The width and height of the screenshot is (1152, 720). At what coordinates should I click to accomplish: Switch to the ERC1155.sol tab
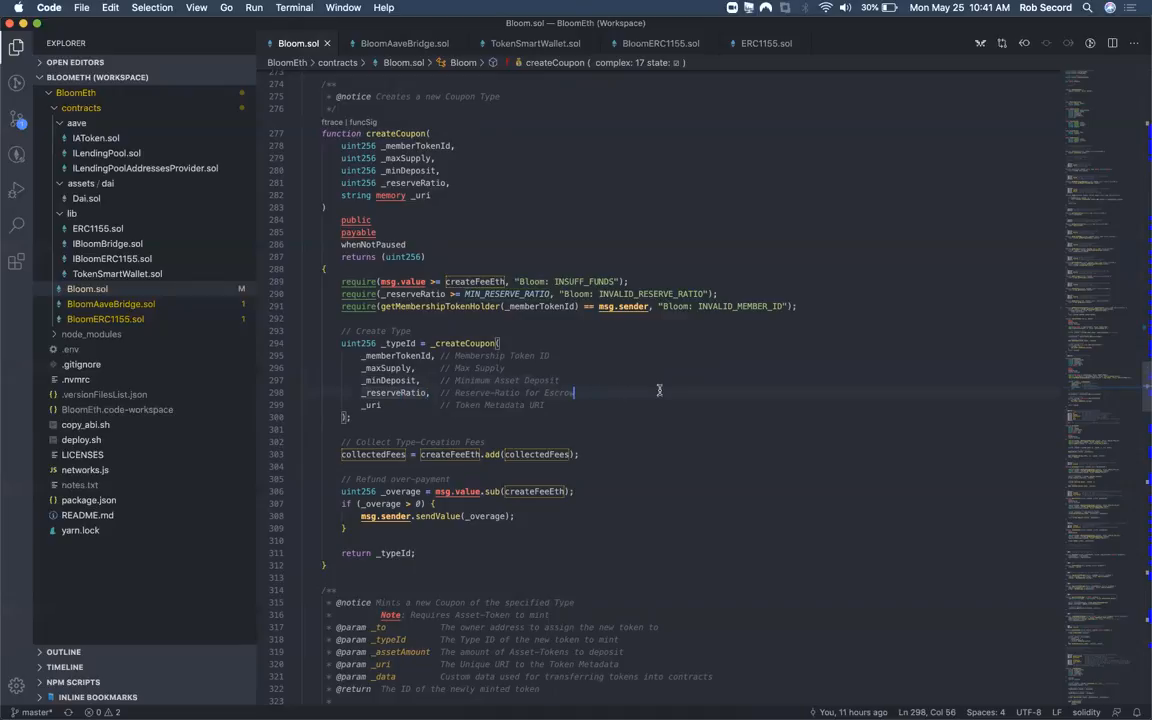point(766,43)
